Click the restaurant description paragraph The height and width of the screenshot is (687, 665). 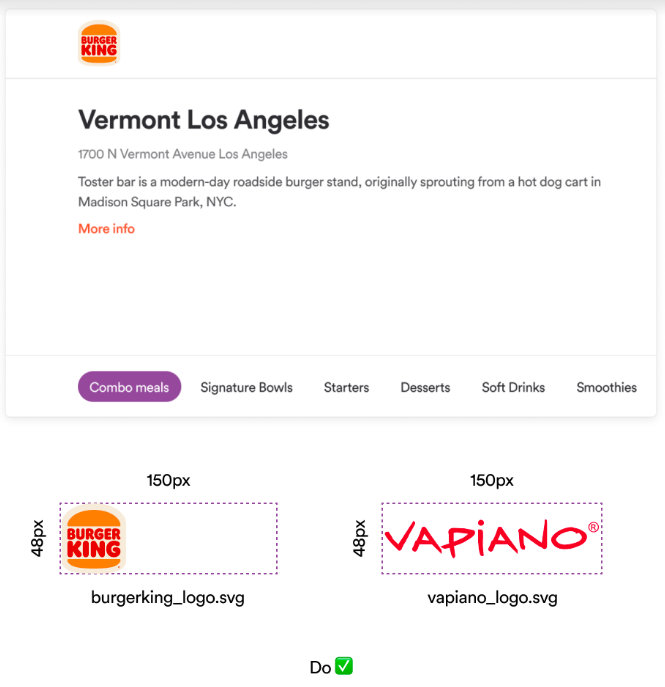[340, 192]
